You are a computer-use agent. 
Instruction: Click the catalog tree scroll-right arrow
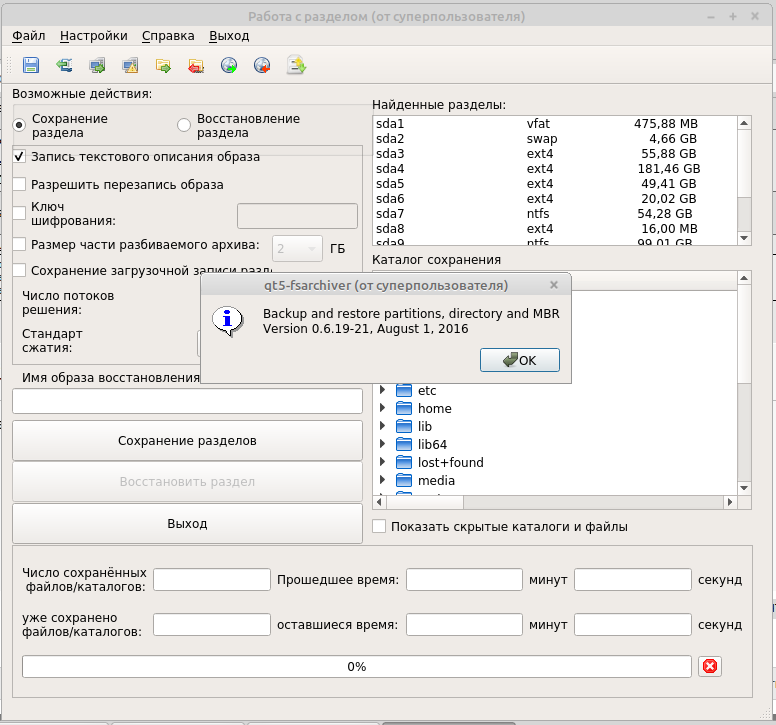tap(730, 502)
